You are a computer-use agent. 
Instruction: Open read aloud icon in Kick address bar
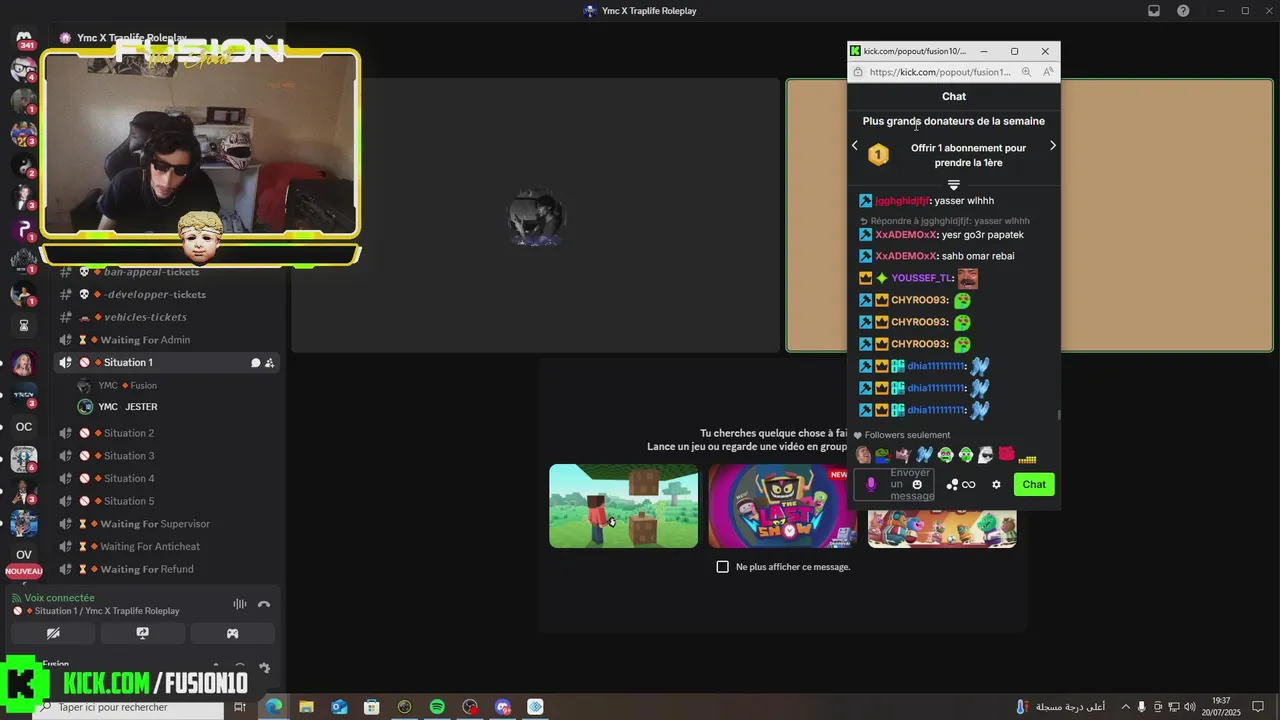point(1047,72)
